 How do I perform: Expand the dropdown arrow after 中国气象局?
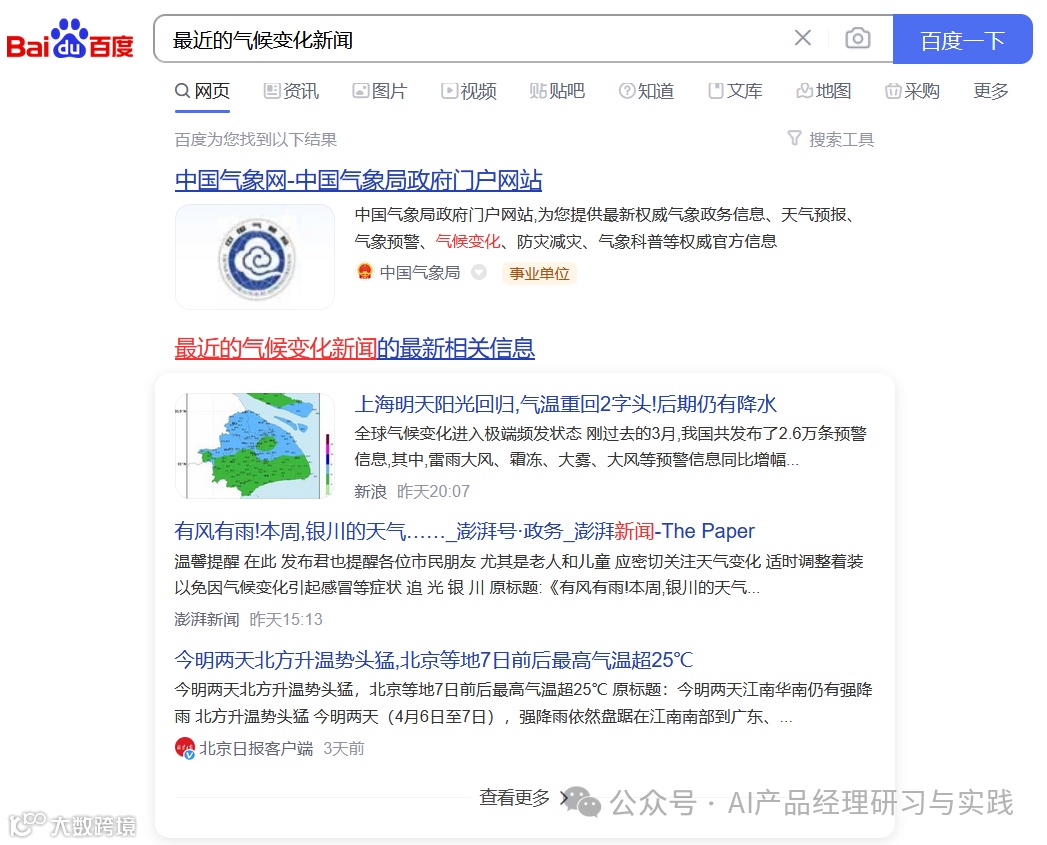479,273
